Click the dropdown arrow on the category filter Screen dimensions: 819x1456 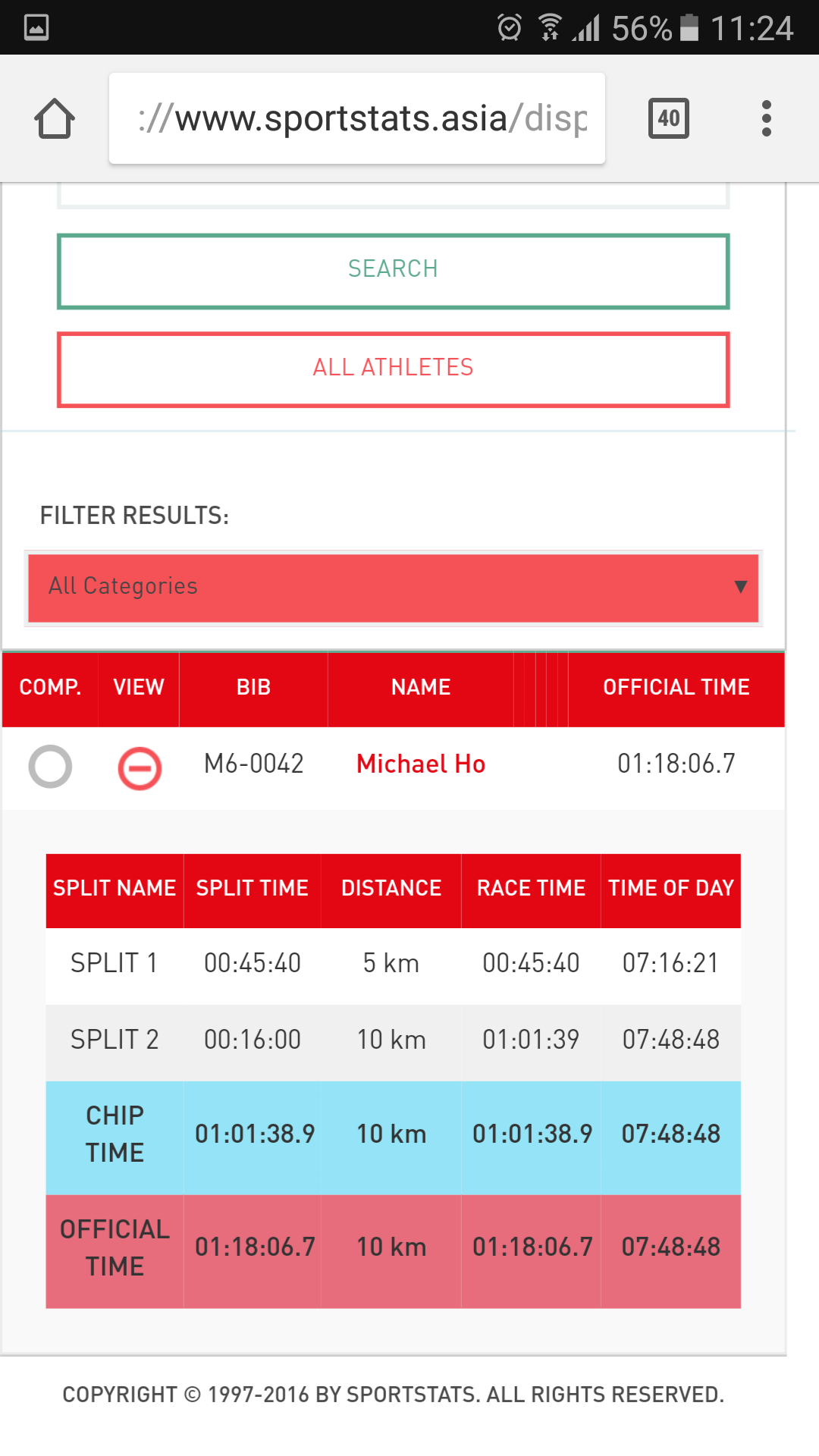741,586
